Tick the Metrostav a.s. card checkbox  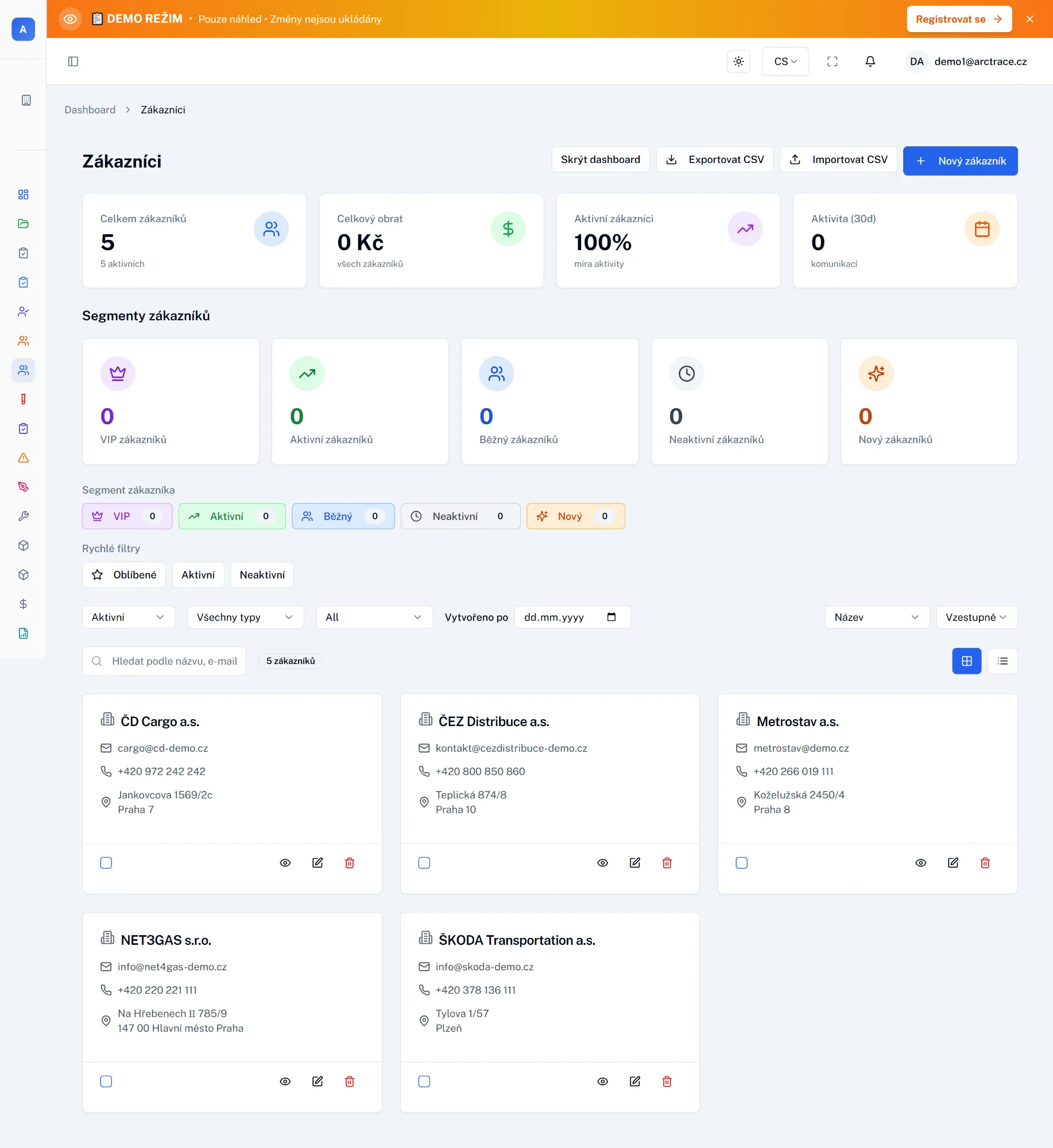[x=741, y=863]
